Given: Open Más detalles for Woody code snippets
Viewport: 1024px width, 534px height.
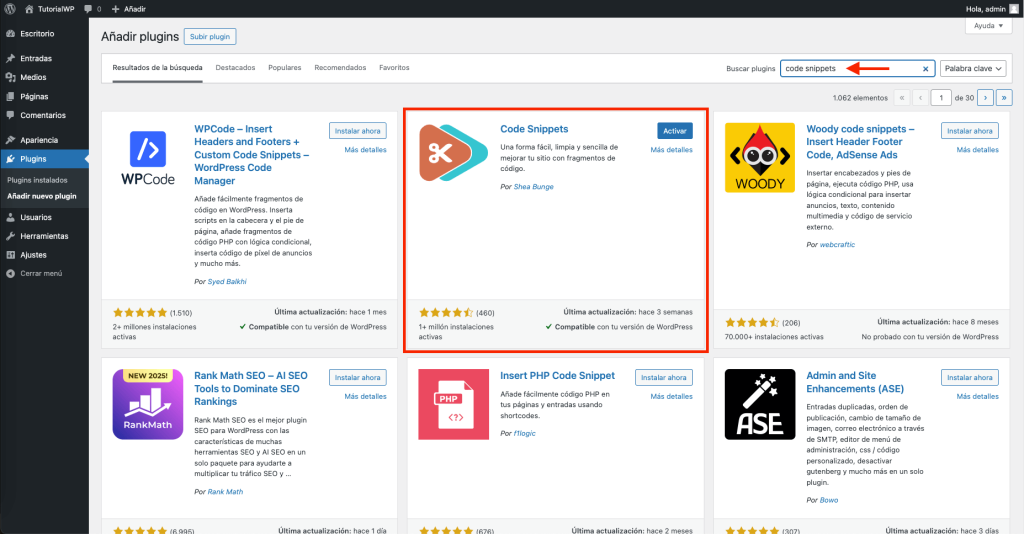Looking at the screenshot, I should point(978,150).
